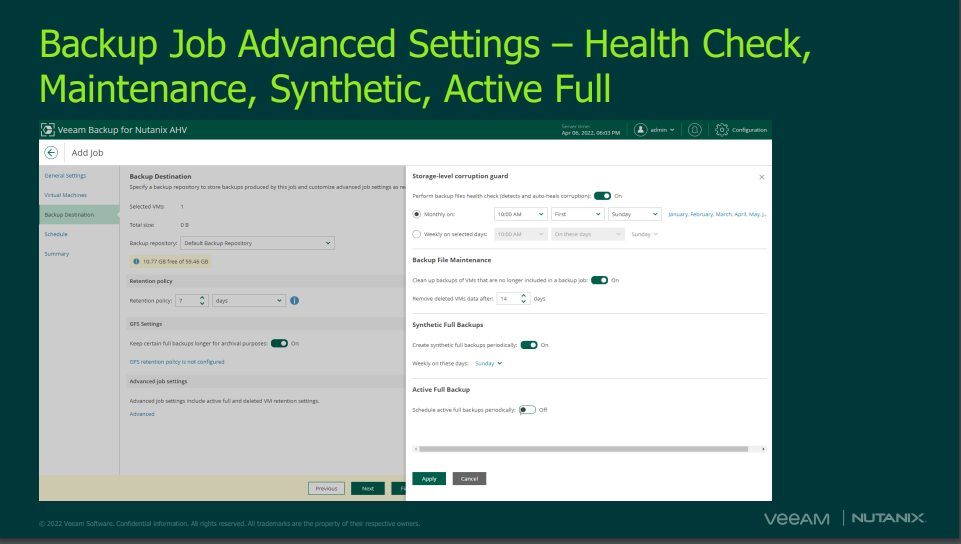The width and height of the screenshot is (961, 544).
Task: Enable schedule active full backups switch
Action: [527, 410]
